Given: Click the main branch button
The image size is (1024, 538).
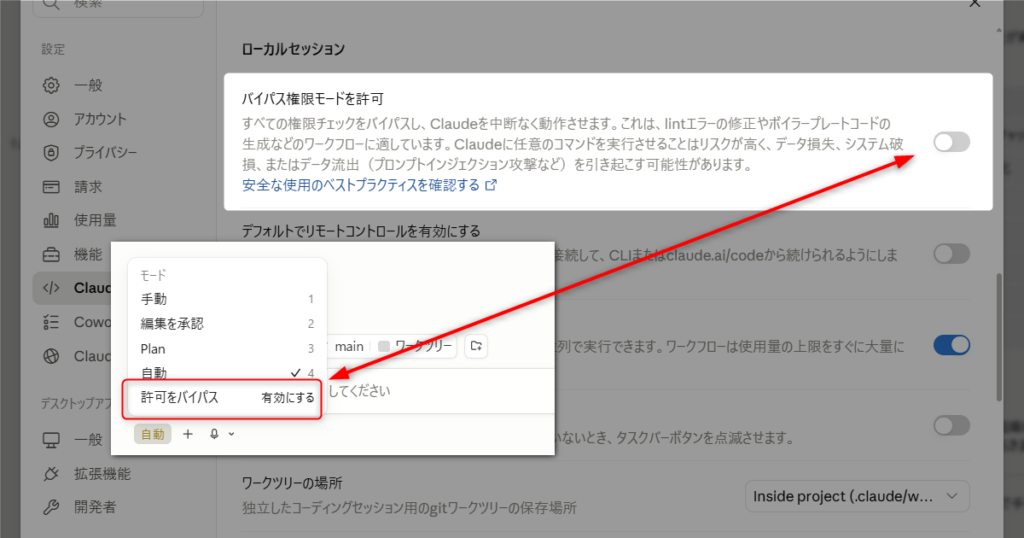Looking at the screenshot, I should coord(349,347).
